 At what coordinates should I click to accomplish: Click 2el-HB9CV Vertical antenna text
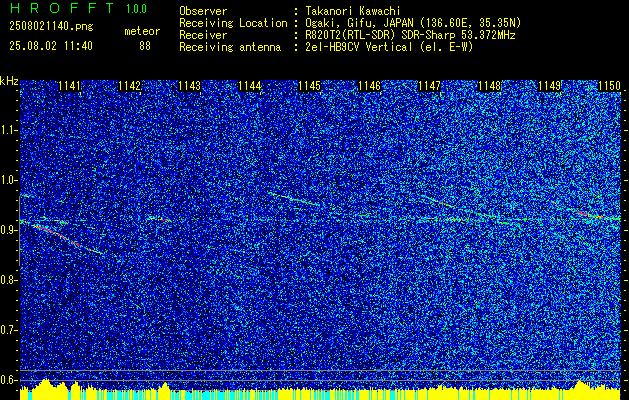pyautogui.click(x=390, y=47)
